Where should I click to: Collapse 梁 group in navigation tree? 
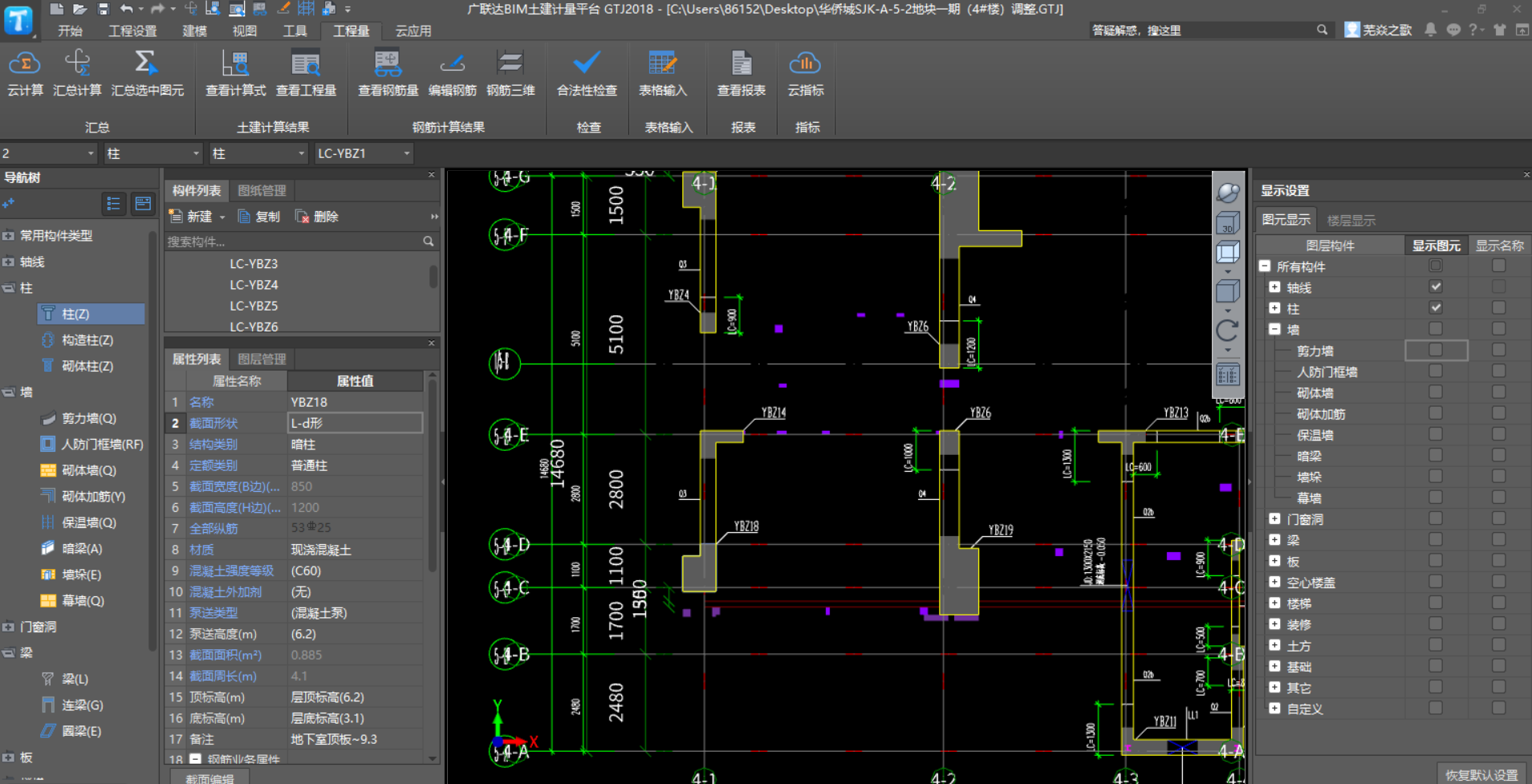click(x=9, y=653)
